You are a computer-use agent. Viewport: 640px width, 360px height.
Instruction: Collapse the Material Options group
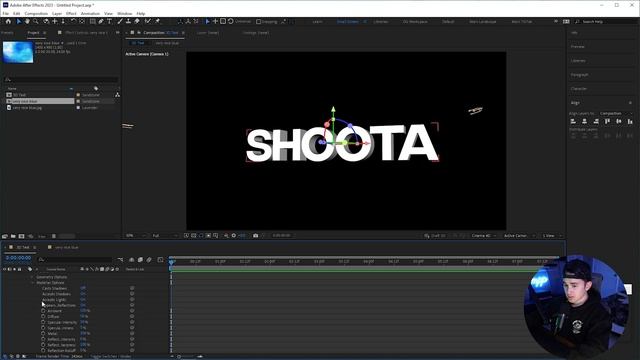pyautogui.click(x=32, y=282)
